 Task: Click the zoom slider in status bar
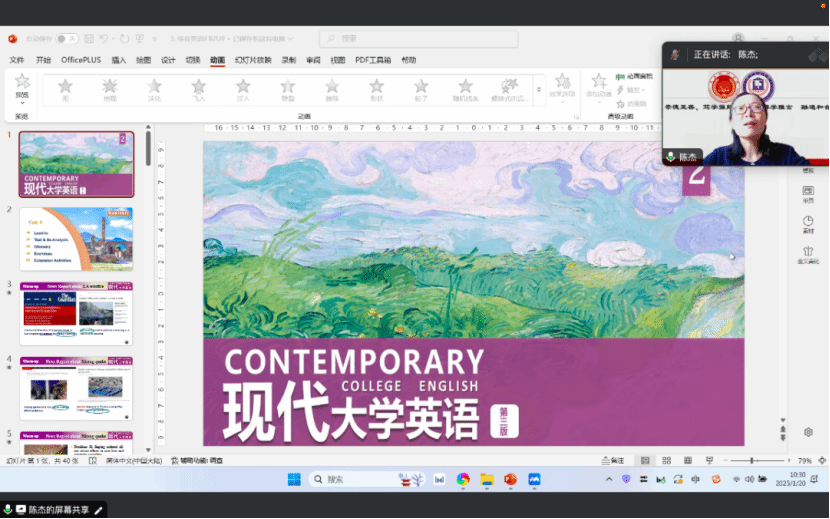[752, 461]
